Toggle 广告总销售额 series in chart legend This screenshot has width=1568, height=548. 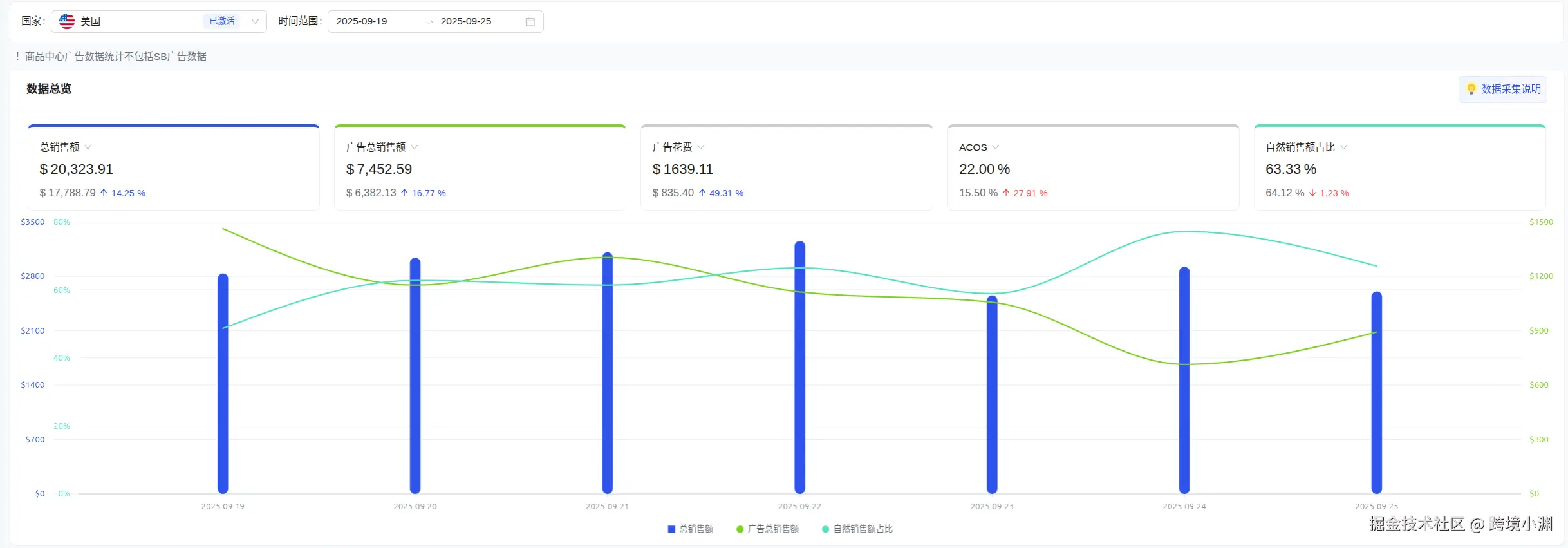coord(767,529)
